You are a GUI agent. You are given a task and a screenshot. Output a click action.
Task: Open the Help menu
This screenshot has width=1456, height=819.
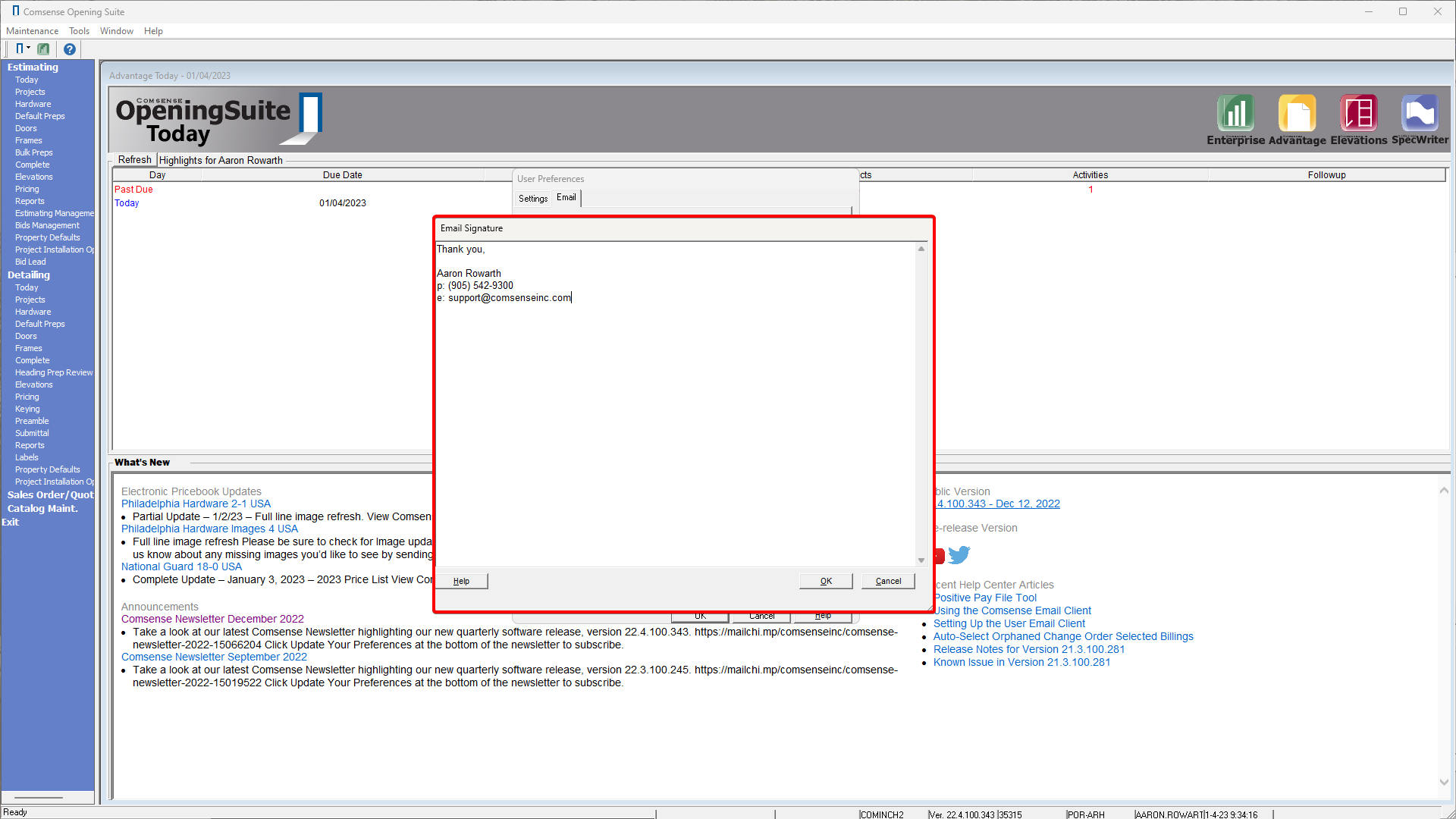[153, 31]
